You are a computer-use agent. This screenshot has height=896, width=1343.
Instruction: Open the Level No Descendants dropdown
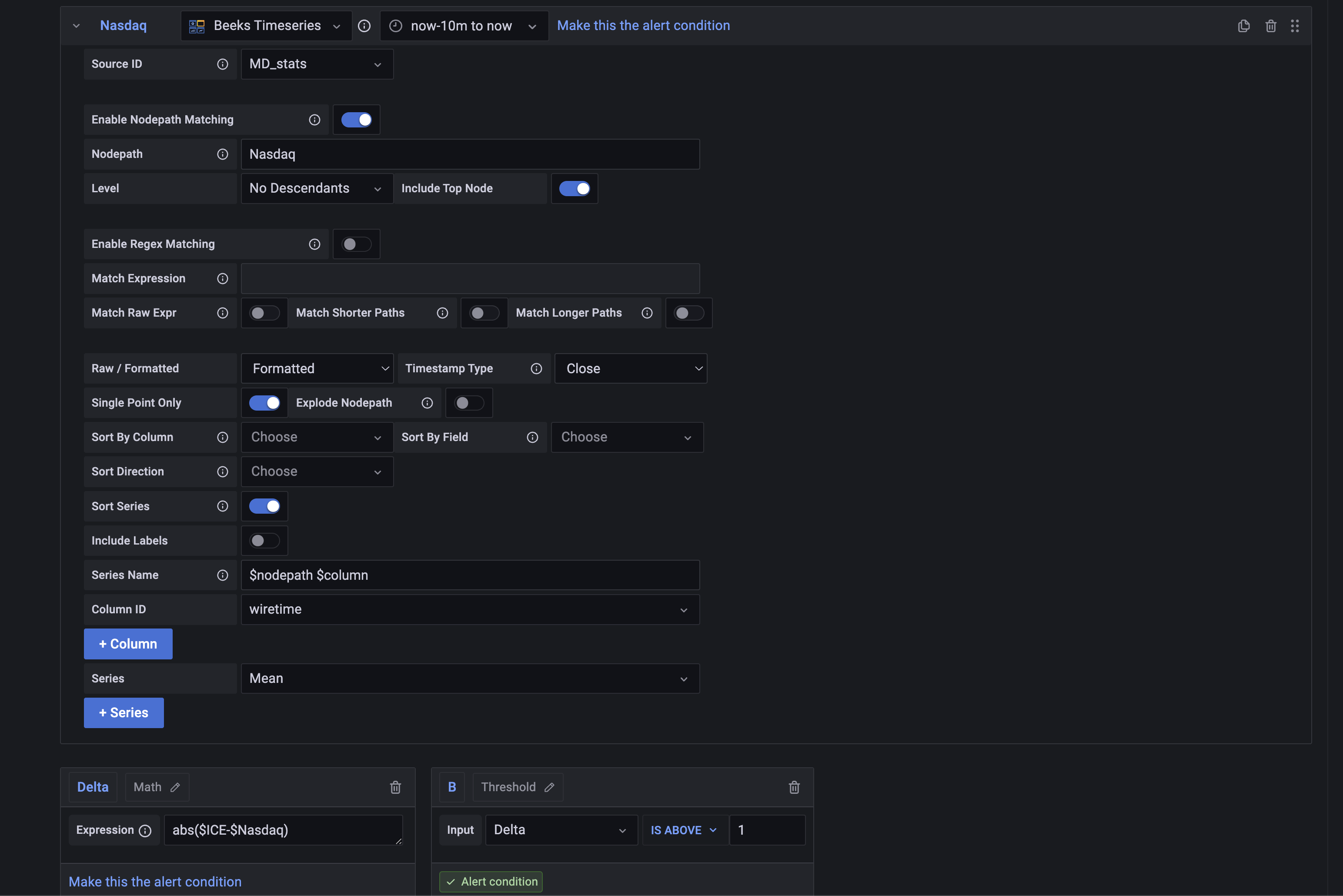click(x=317, y=189)
